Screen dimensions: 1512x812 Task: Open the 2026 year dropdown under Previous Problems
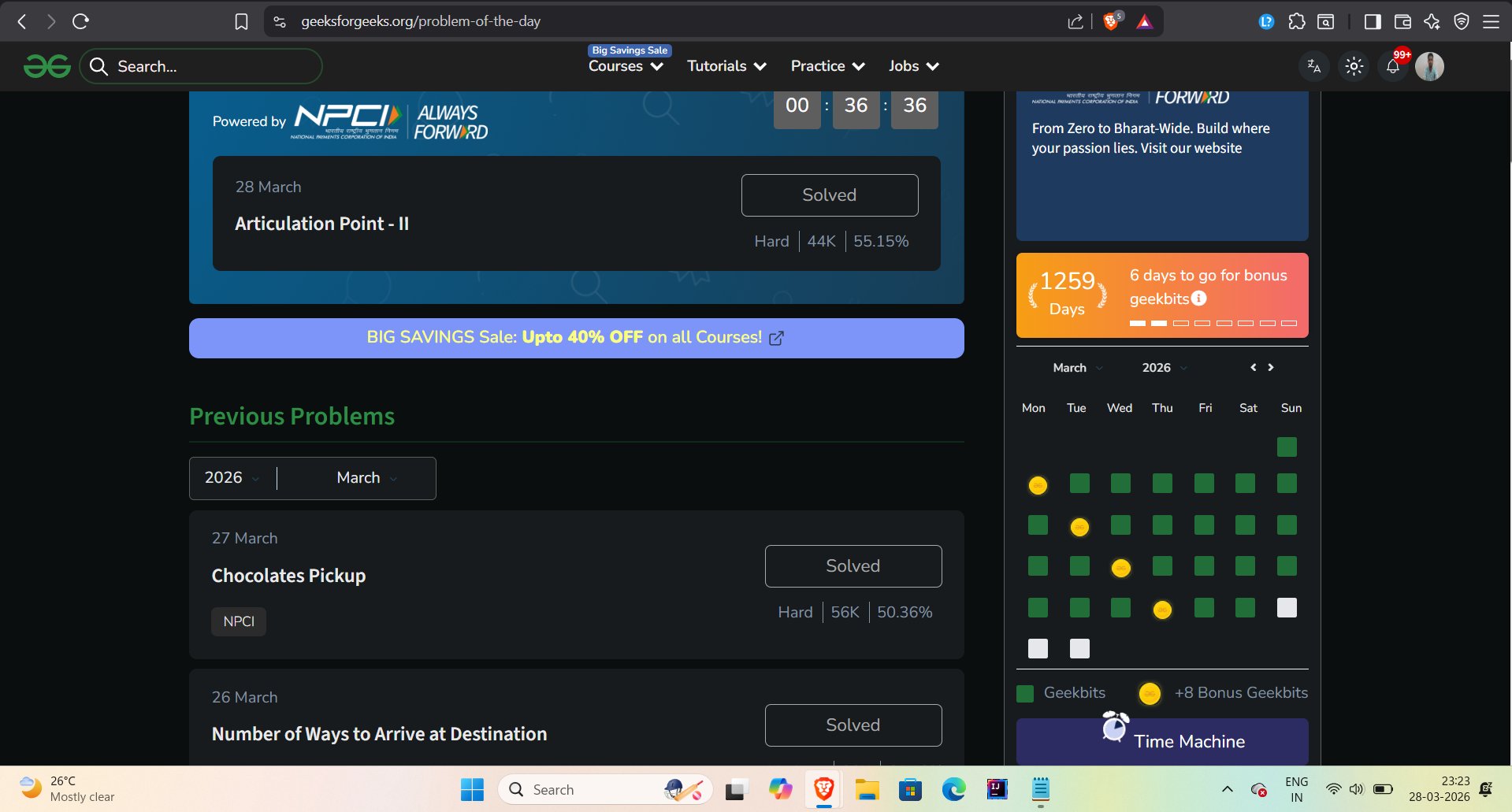[x=232, y=478]
